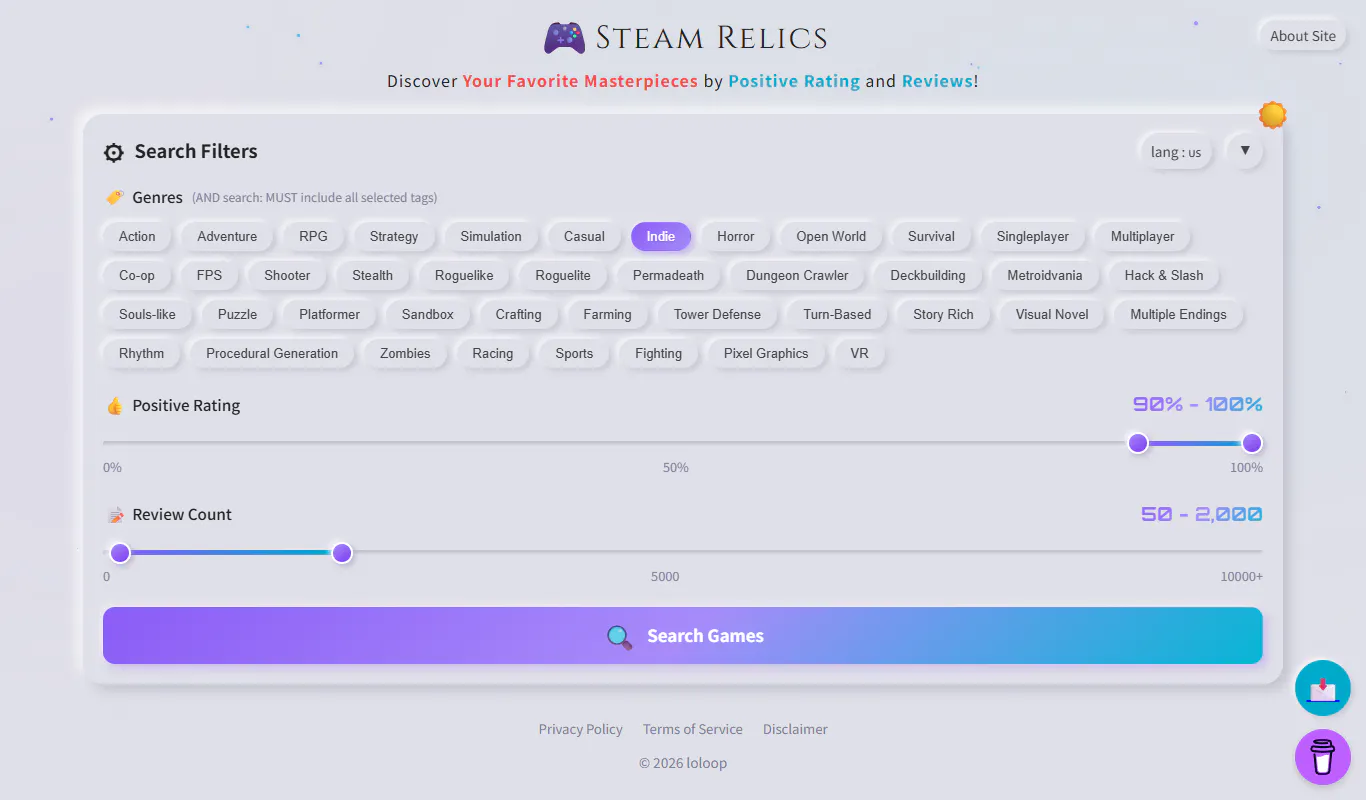Click the Review Count minimum slider handle
The image size is (1366, 800).
(120, 553)
